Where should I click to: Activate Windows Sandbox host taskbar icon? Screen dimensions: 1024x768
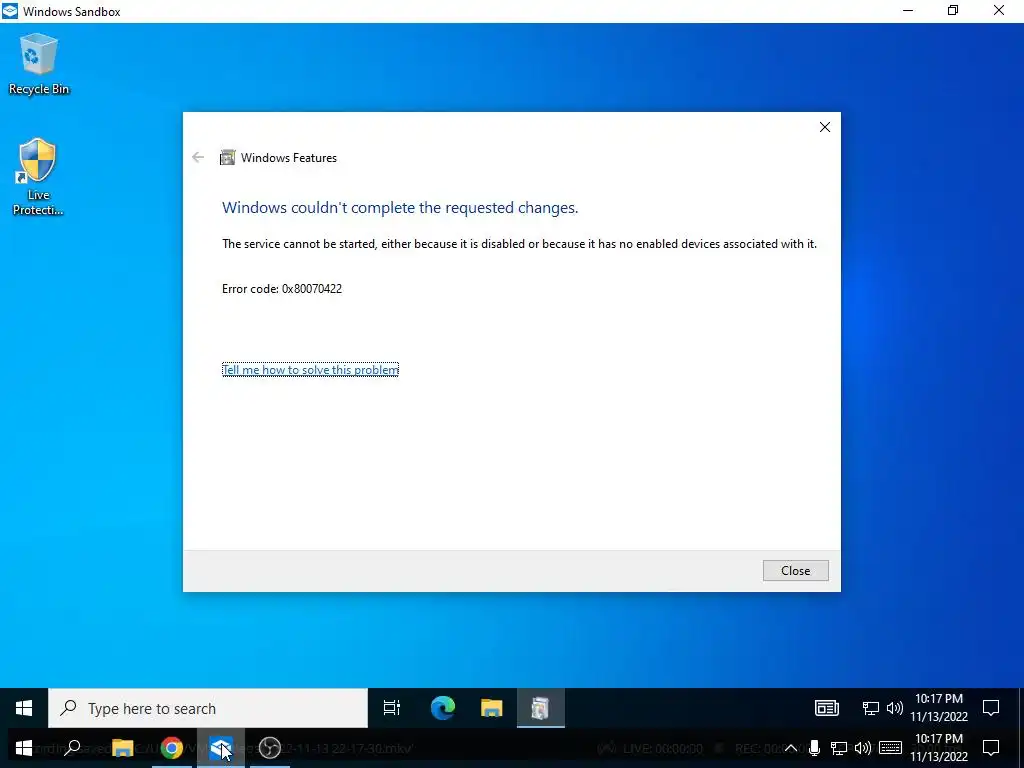[221, 748]
